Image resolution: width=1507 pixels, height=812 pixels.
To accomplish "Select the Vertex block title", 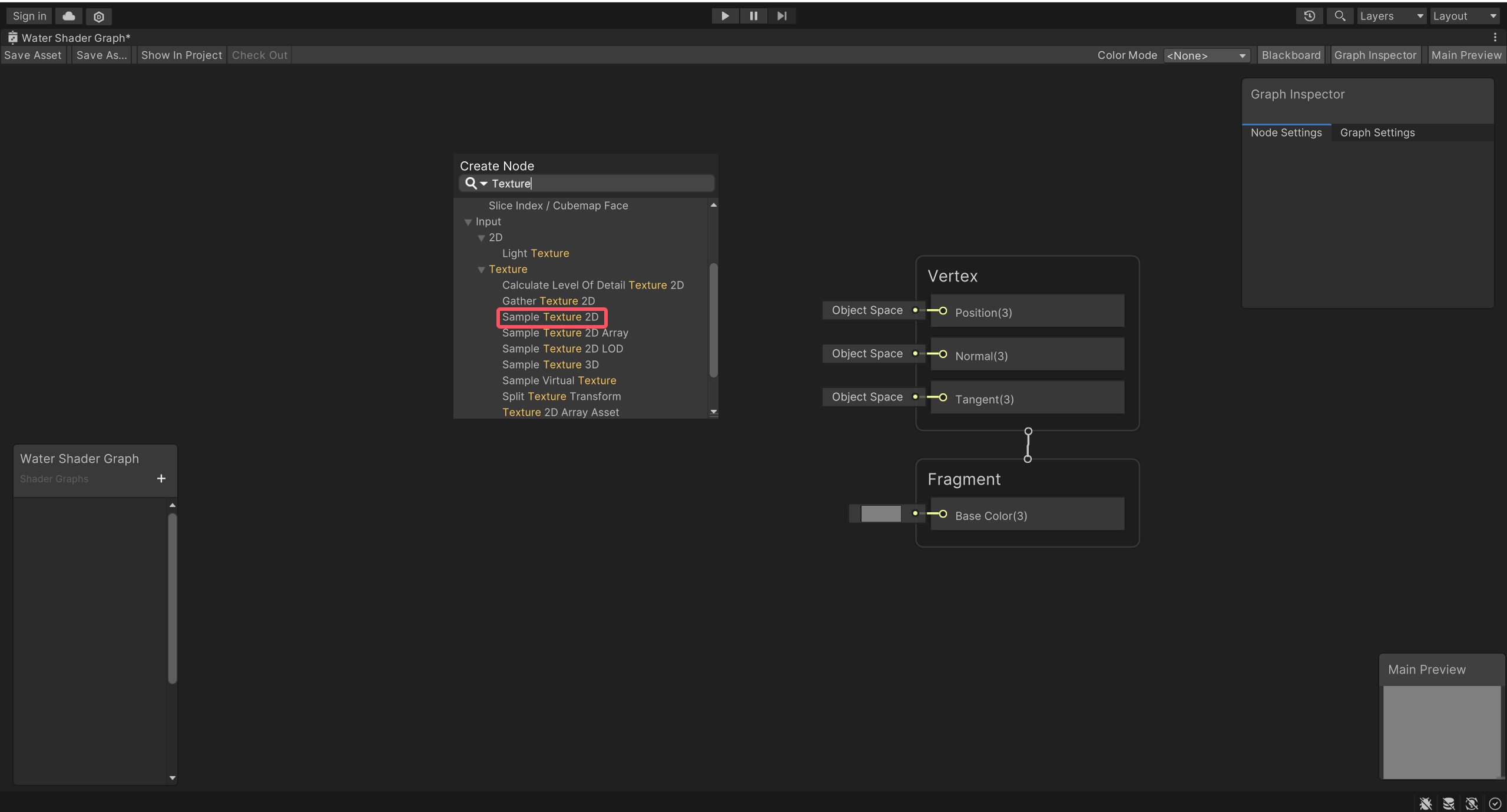I will pos(952,276).
